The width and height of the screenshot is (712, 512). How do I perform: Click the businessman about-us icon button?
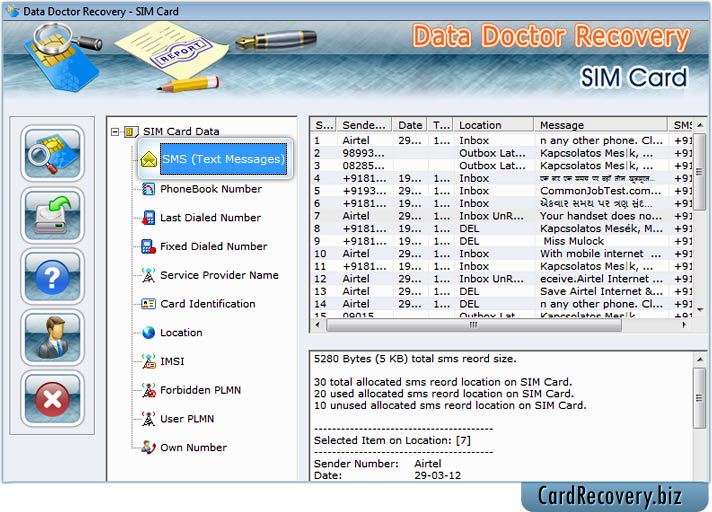click(x=52, y=338)
